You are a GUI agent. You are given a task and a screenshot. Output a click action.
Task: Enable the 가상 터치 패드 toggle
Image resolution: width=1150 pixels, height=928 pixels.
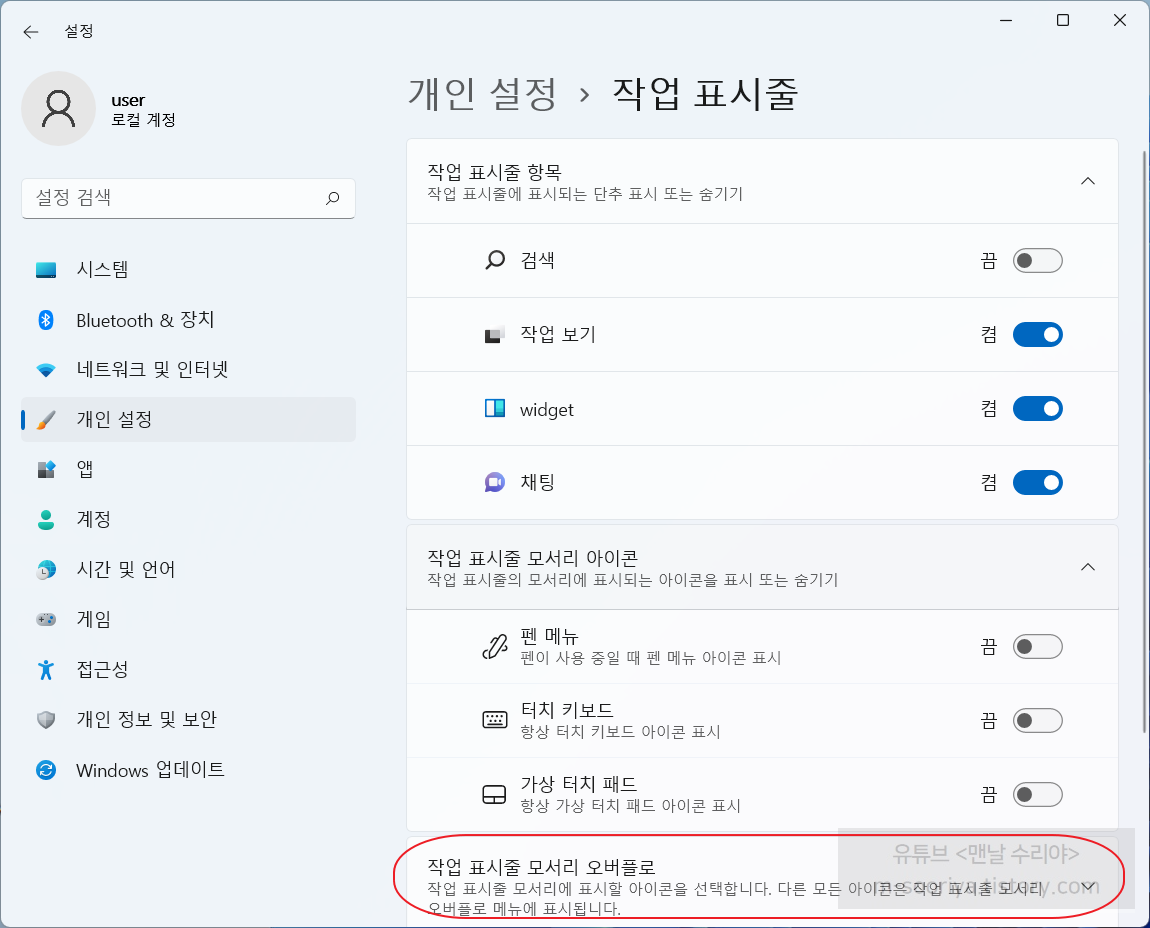1038,794
